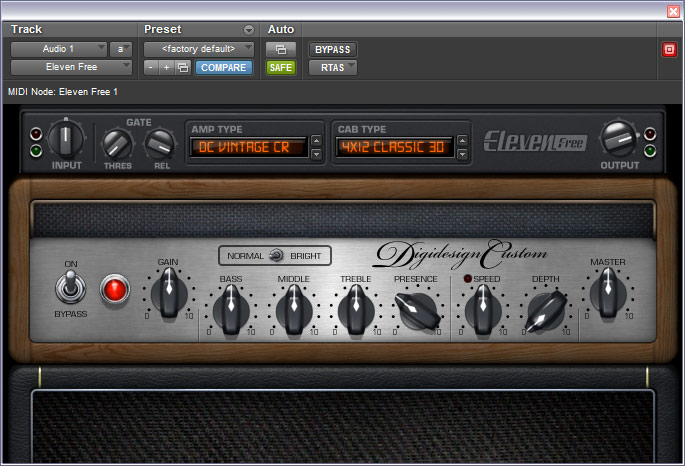Click the tremolo DEPTH knob

pos(546,311)
